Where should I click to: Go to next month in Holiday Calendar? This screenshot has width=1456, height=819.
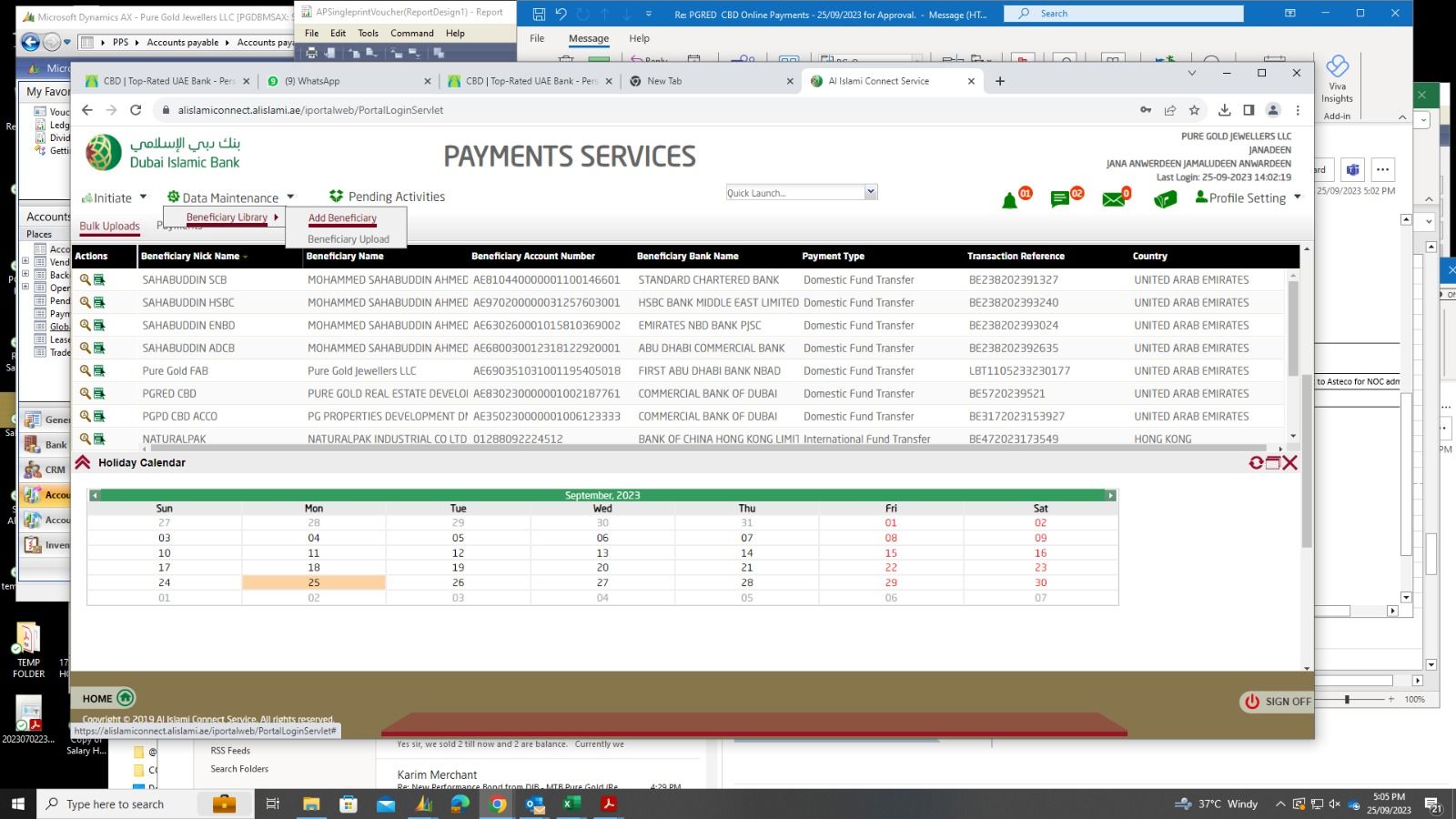tap(1110, 495)
